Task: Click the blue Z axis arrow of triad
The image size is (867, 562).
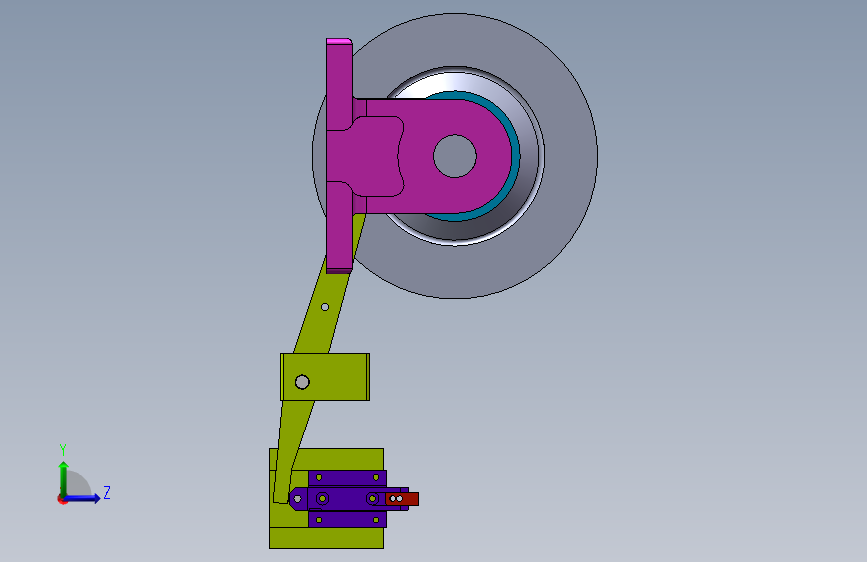Action: 84,498
